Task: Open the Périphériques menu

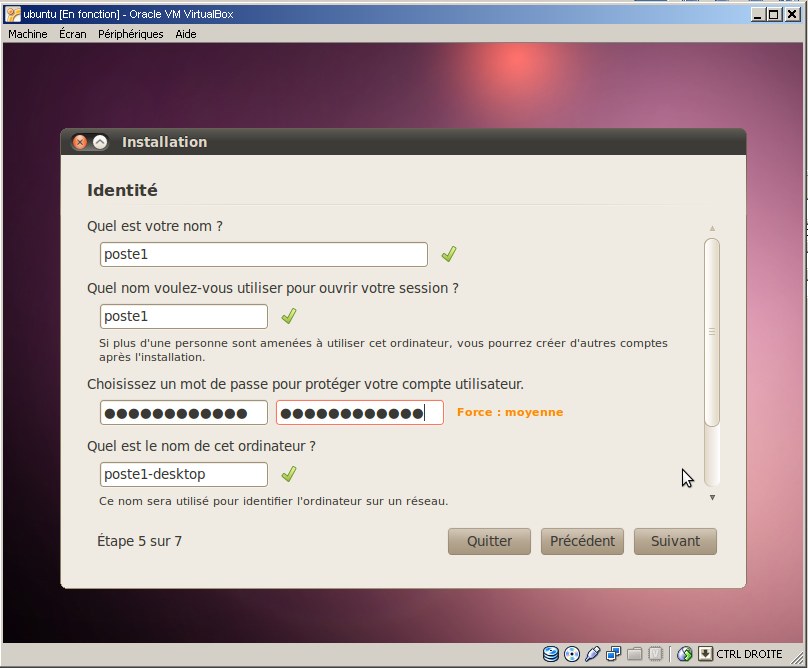Action: click(x=130, y=34)
